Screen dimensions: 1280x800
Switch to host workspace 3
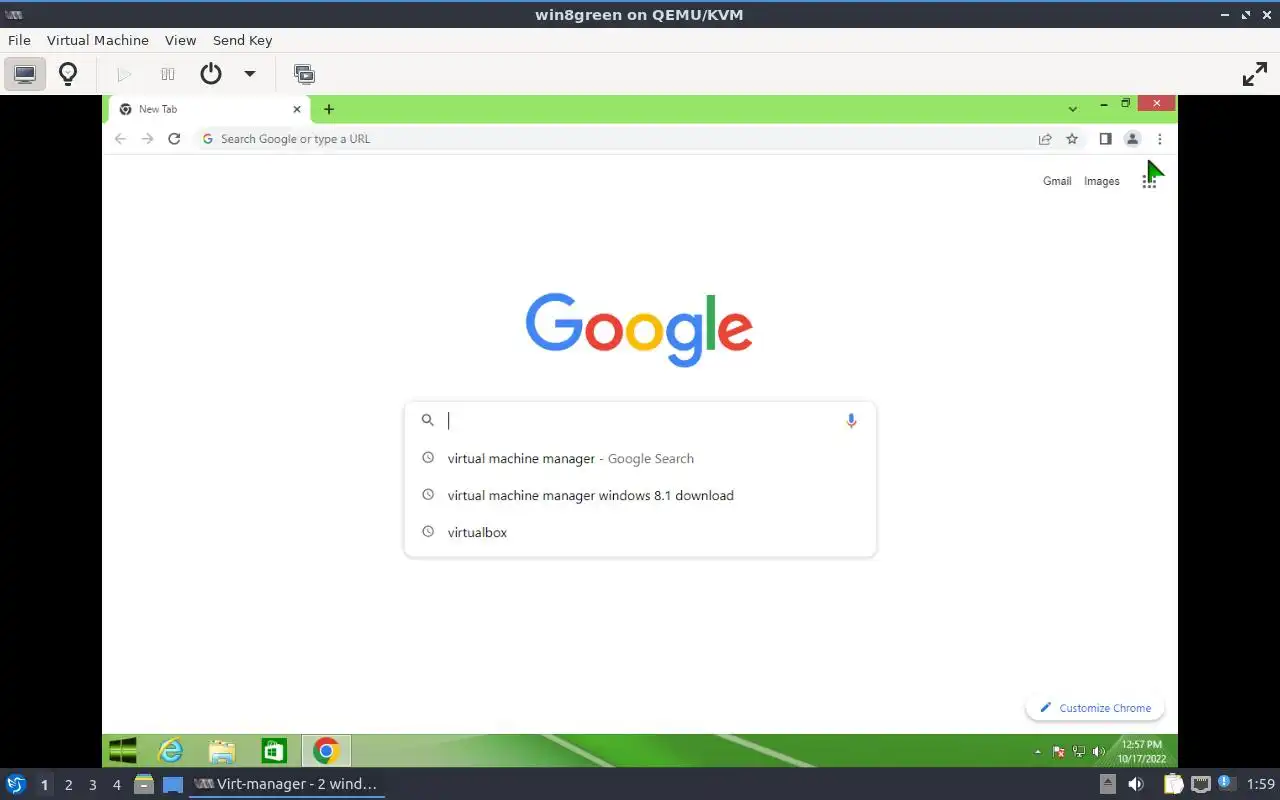(x=92, y=785)
